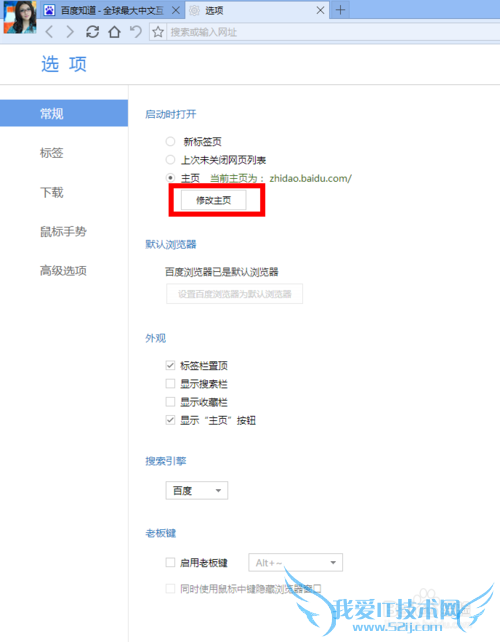Select 常规 in the sidebar

click(64, 113)
